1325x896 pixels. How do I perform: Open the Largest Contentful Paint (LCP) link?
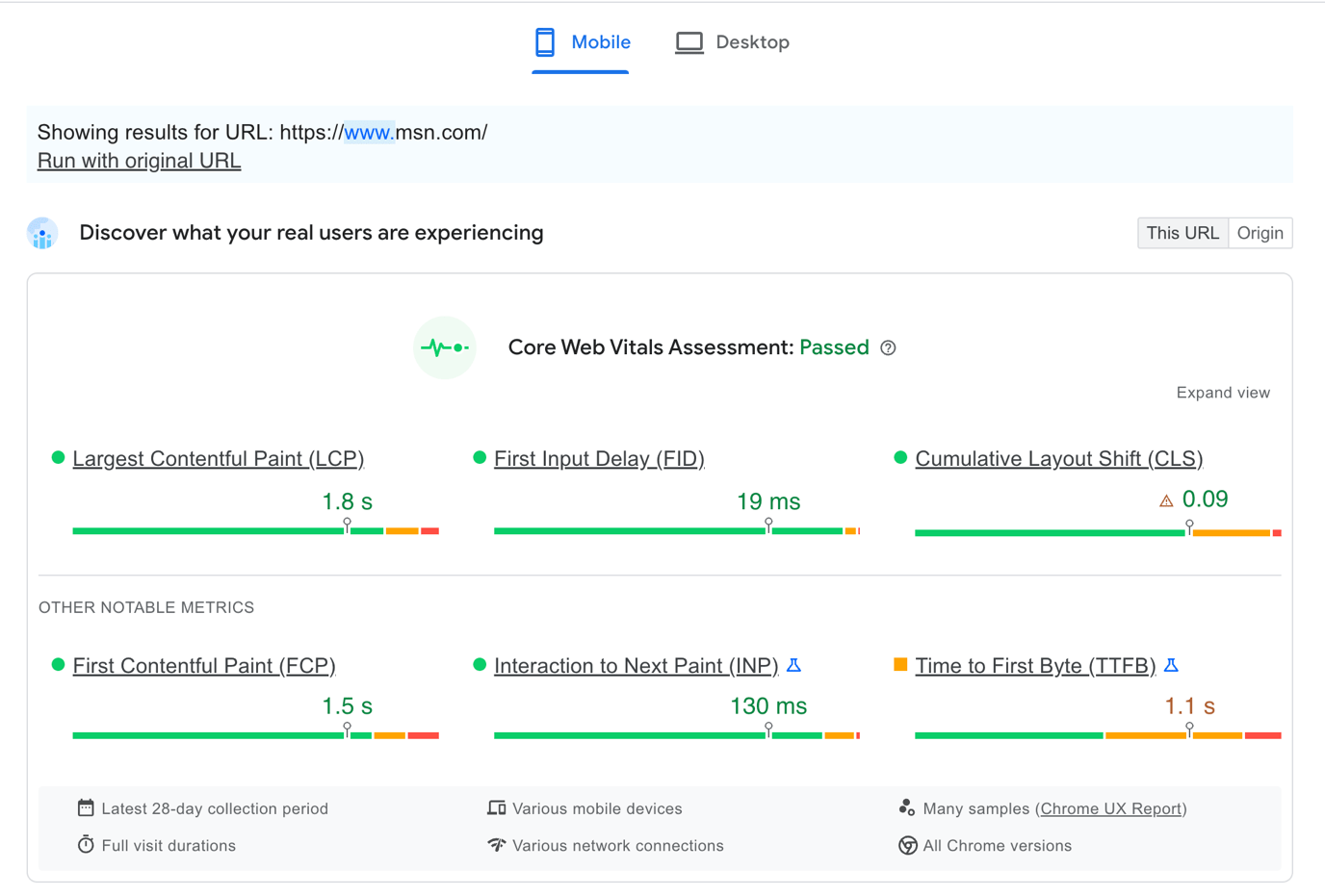(x=219, y=459)
